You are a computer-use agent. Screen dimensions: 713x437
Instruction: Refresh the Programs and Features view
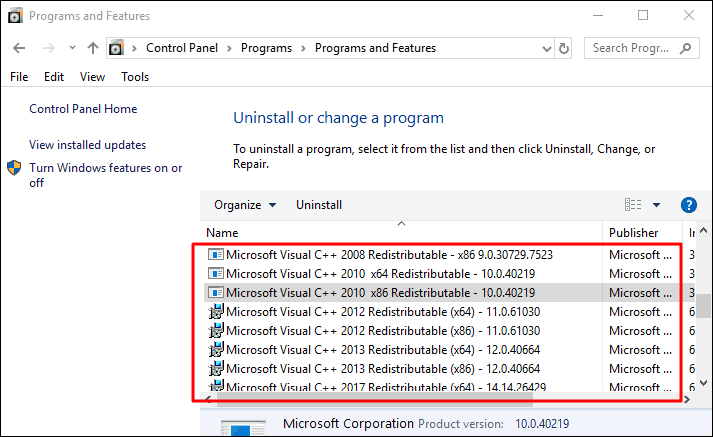coord(564,48)
